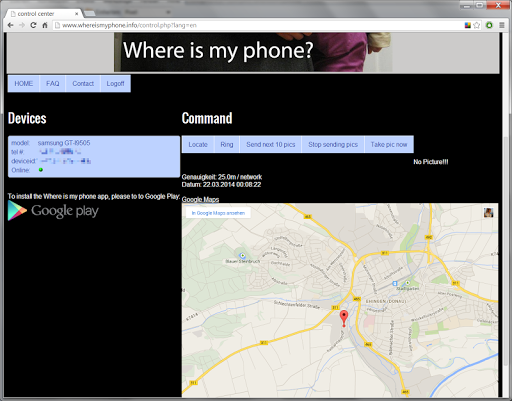The height and width of the screenshot is (401, 512).
Task: Click Take pic now button
Action: click(389, 144)
